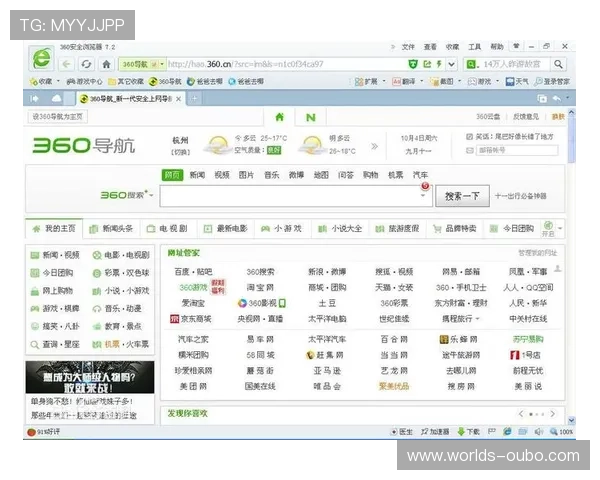The height and width of the screenshot is (480, 600).
Task: Open the 其它收藏 bookmarks folder
Action: (126, 82)
